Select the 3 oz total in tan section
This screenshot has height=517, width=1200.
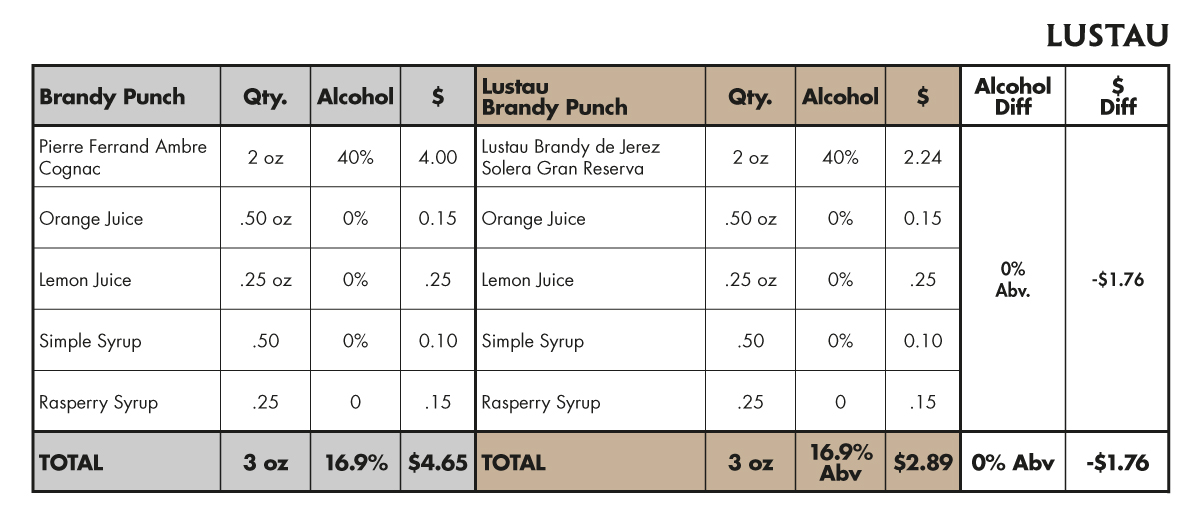click(750, 463)
